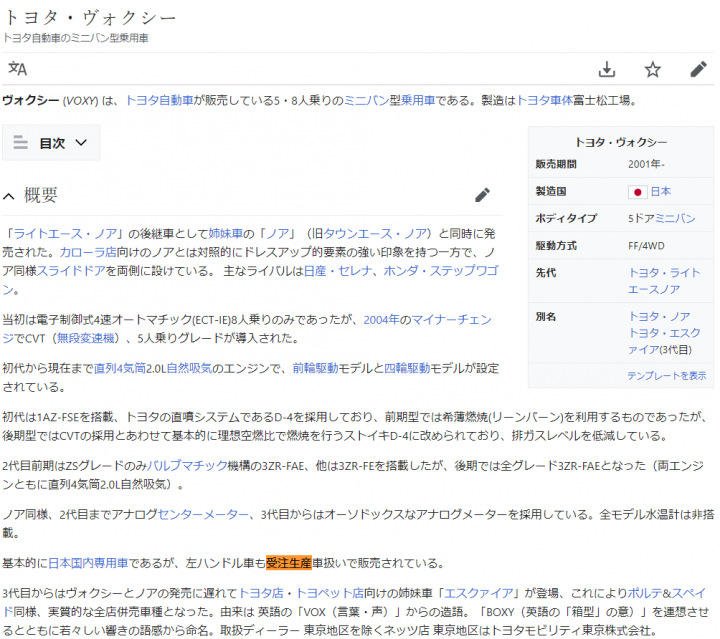Follow the マイナーチェンジ link
The width and height of the screenshot is (720, 639).
[x=451, y=320]
